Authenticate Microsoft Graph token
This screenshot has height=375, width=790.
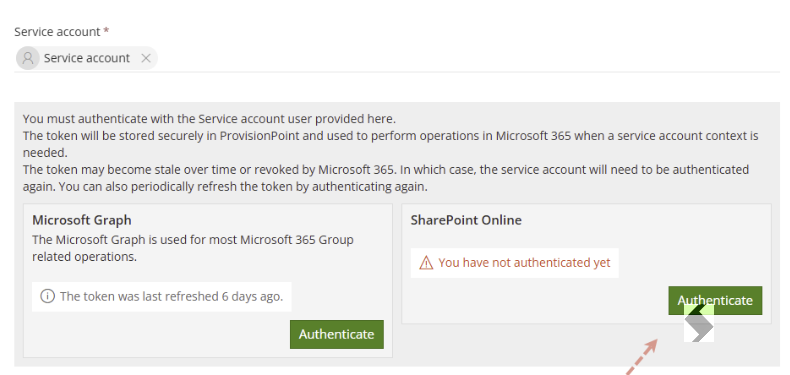point(337,334)
